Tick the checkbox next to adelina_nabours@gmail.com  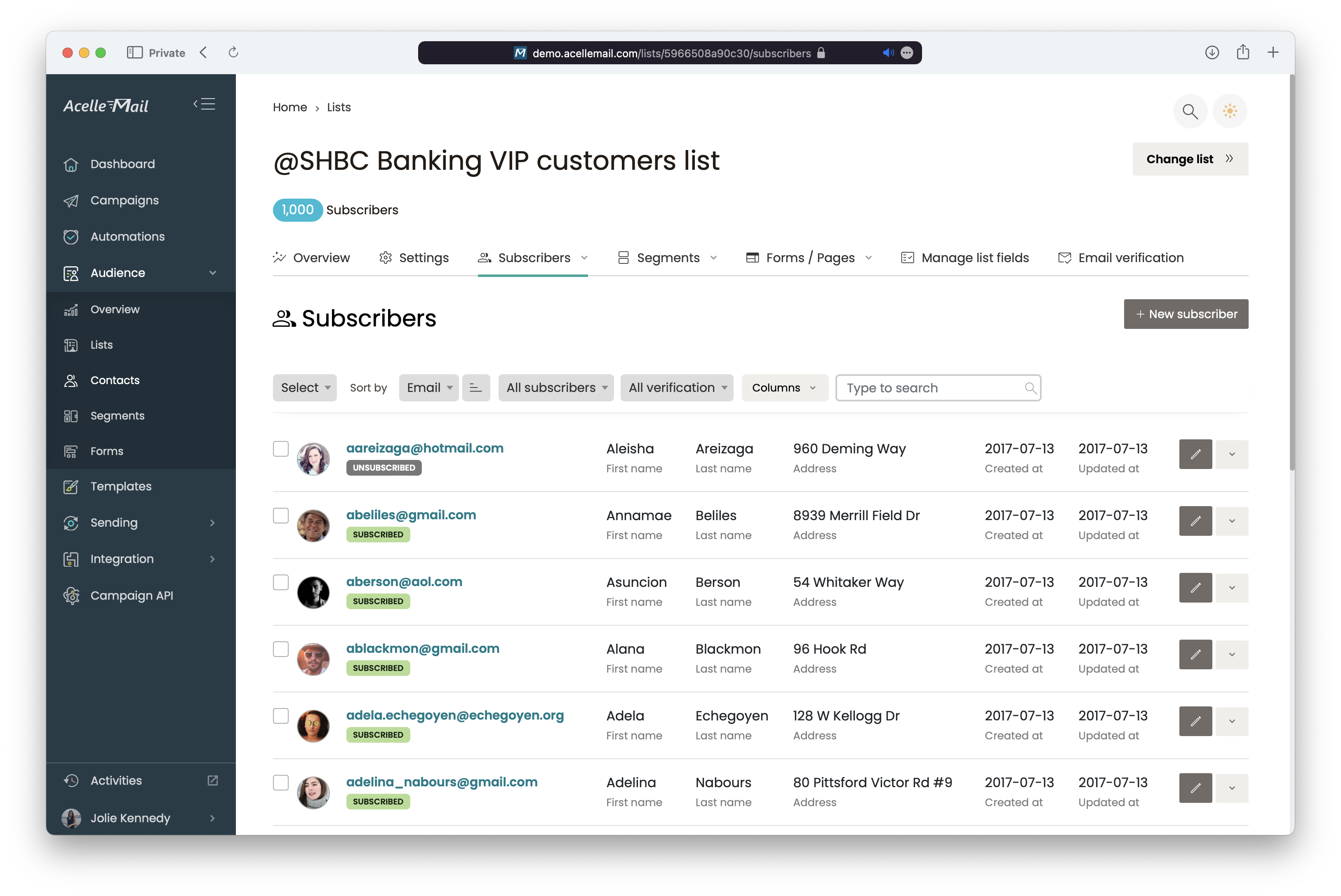pyautogui.click(x=281, y=782)
